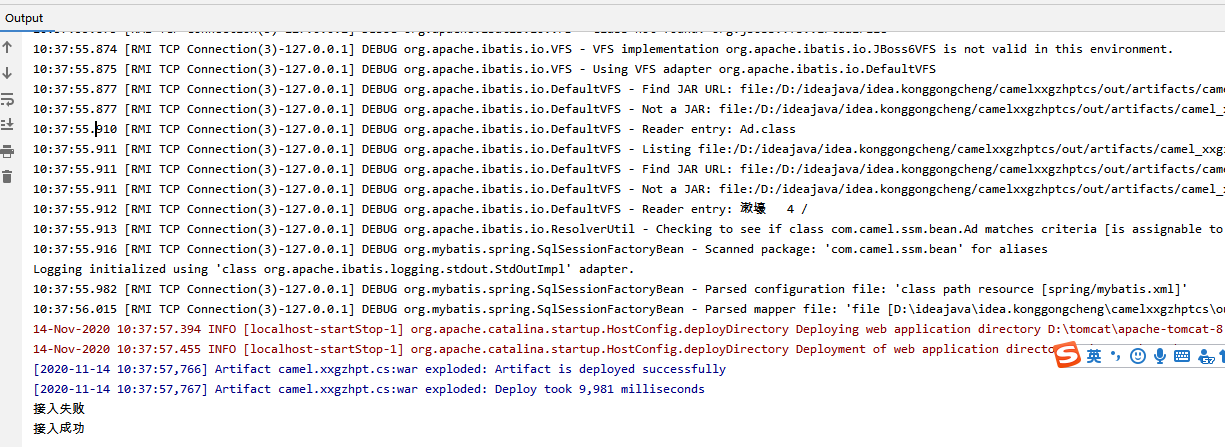Click the '接入成功' output line

(x=59, y=429)
